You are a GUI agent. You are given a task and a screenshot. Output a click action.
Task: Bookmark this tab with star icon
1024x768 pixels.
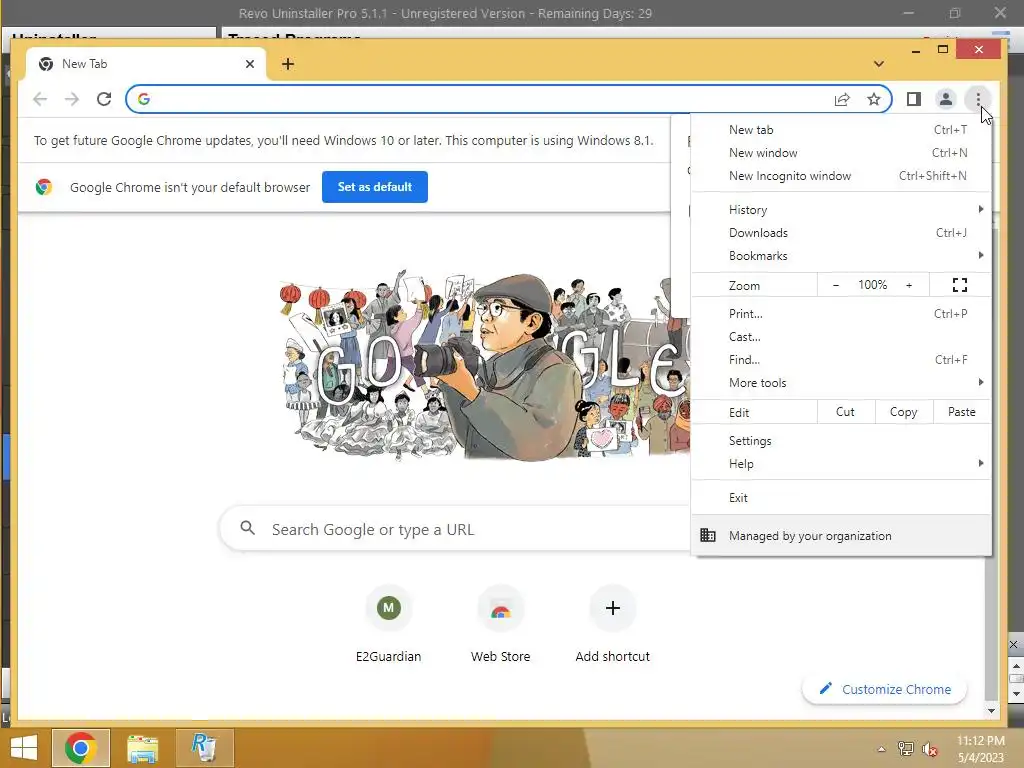tap(874, 99)
